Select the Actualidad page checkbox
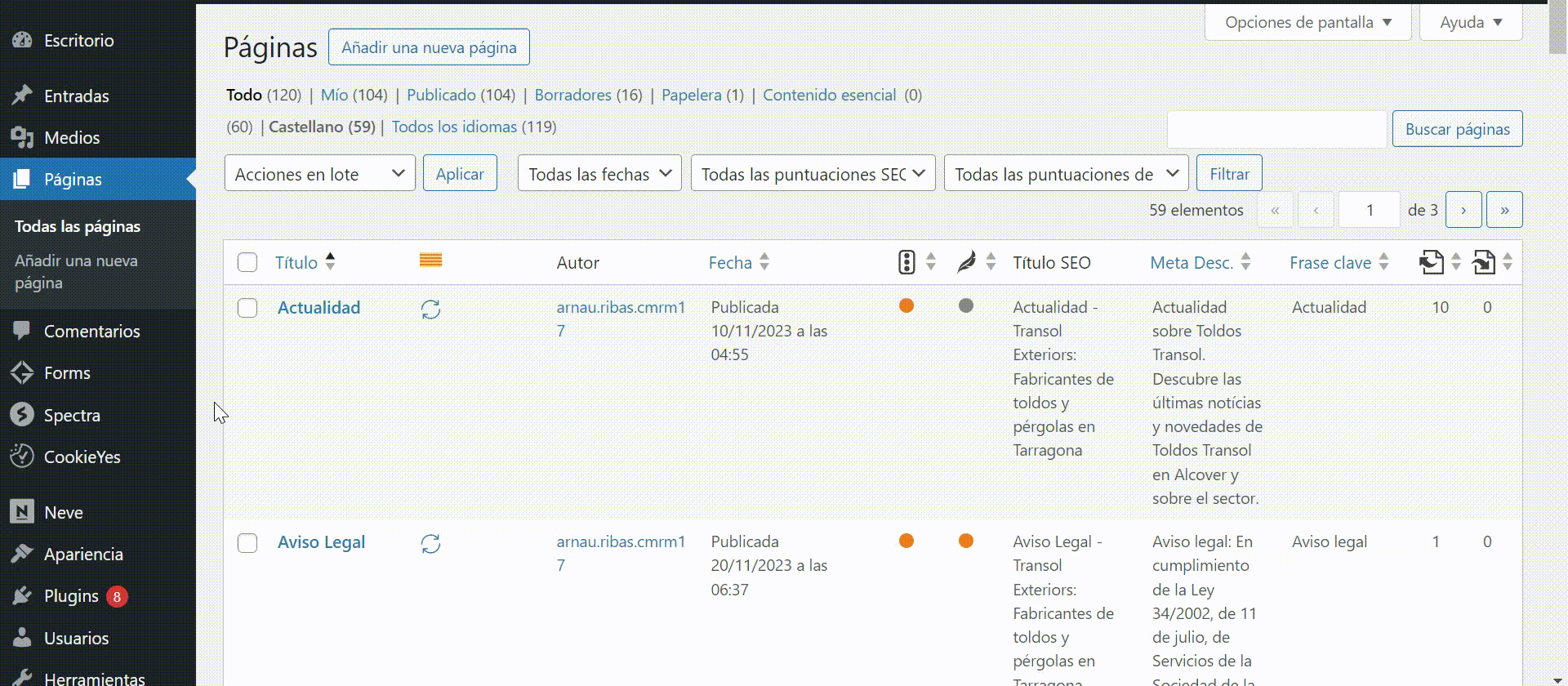This screenshot has height=686, width=1568. [x=247, y=308]
